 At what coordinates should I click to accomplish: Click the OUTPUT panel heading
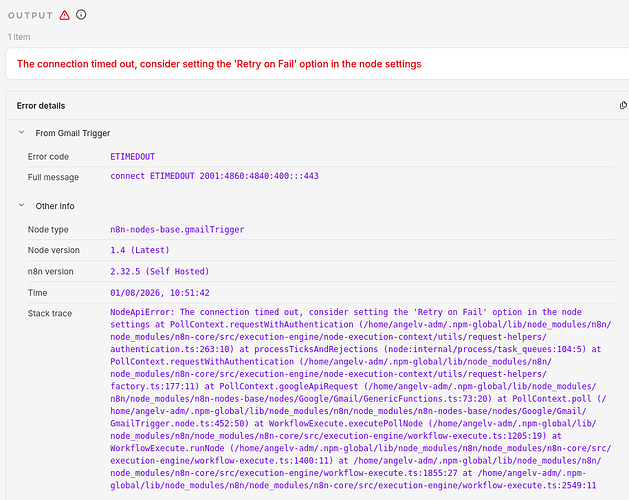[30, 15]
